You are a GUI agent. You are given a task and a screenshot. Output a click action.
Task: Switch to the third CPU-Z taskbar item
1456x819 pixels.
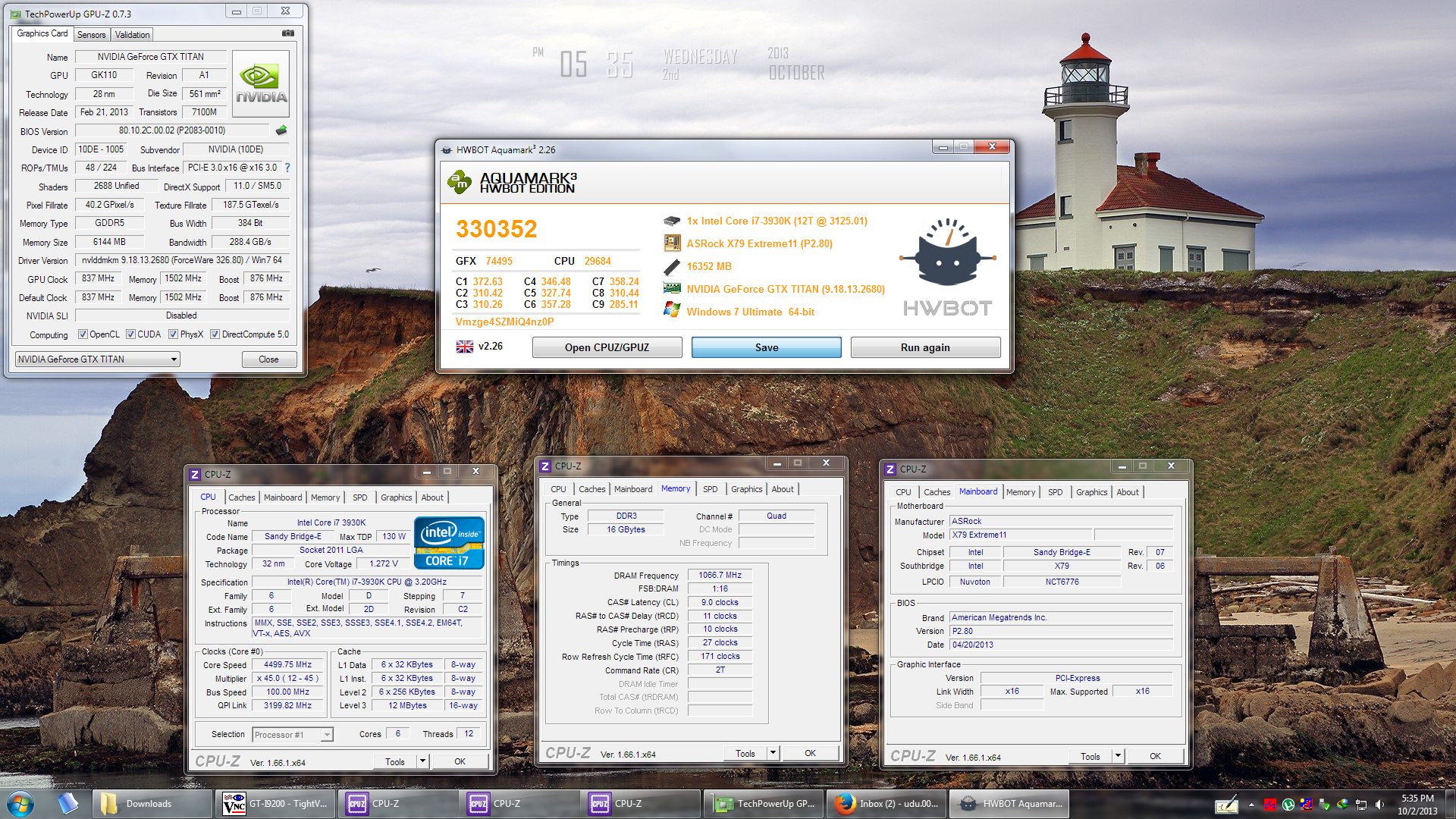tap(640, 804)
